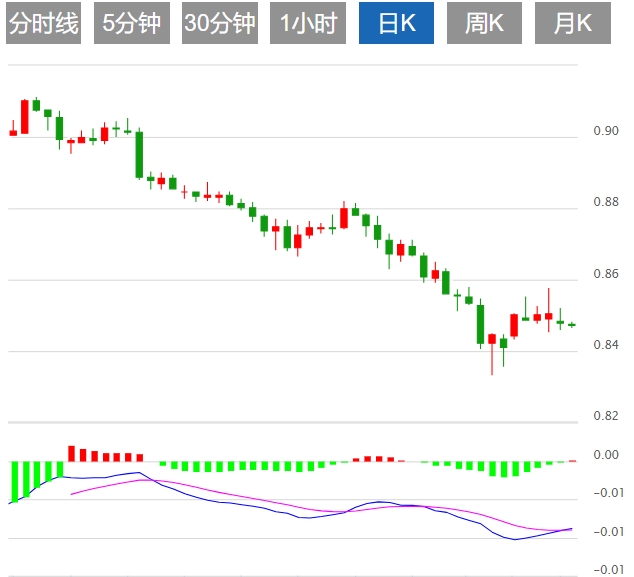The height and width of the screenshot is (577, 634).
Task: Click the last candlestick at far right
Action: click(572, 324)
